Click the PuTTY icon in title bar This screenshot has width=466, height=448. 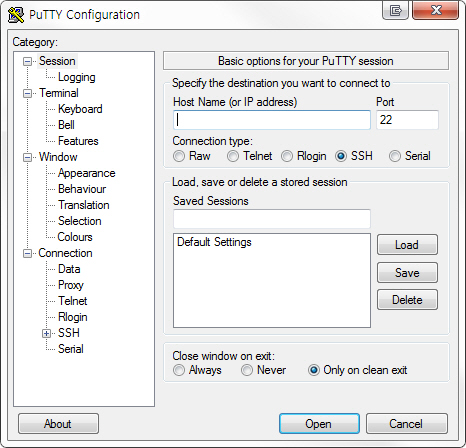coord(16,15)
